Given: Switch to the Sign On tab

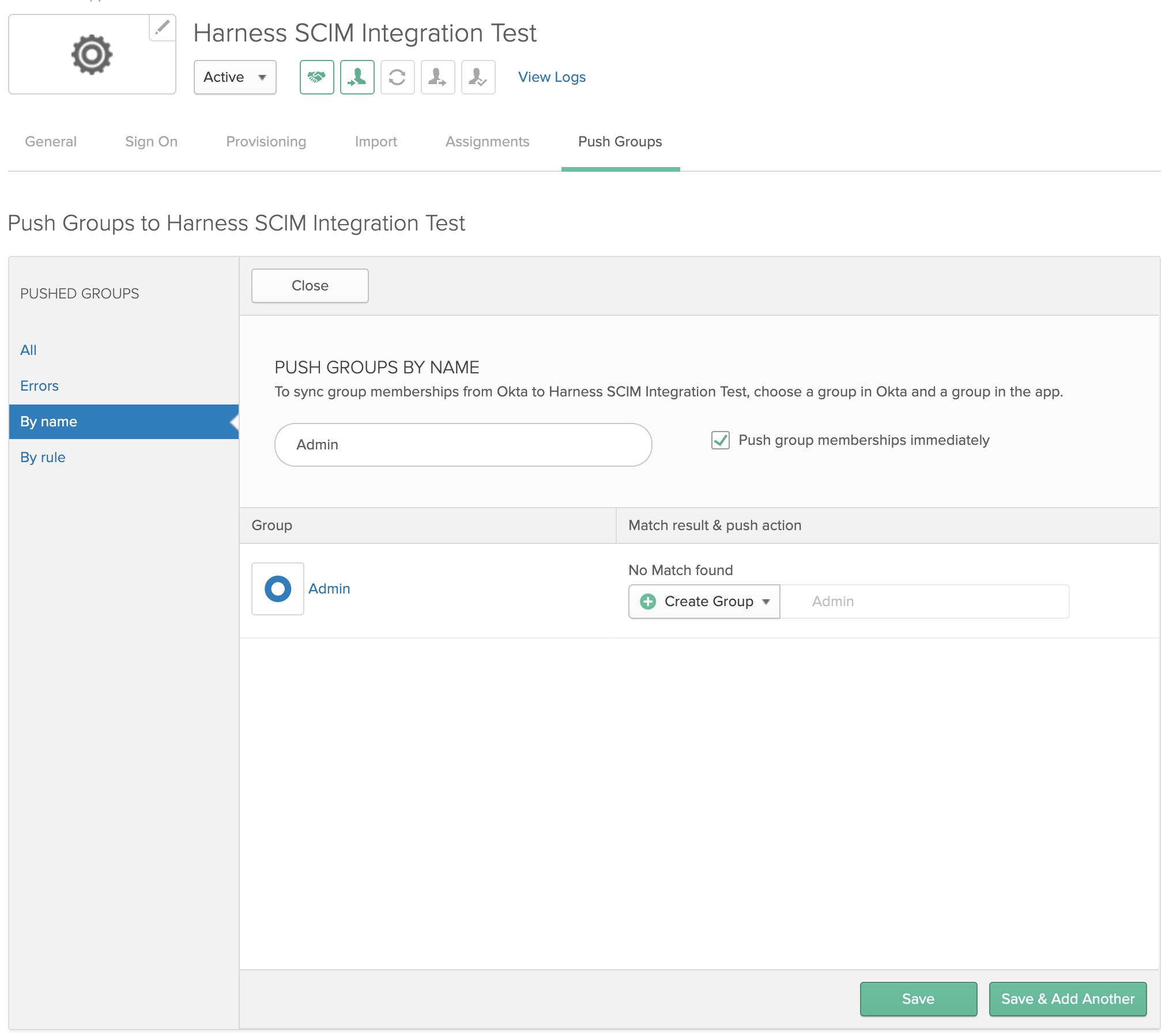Looking at the screenshot, I should pyautogui.click(x=151, y=142).
